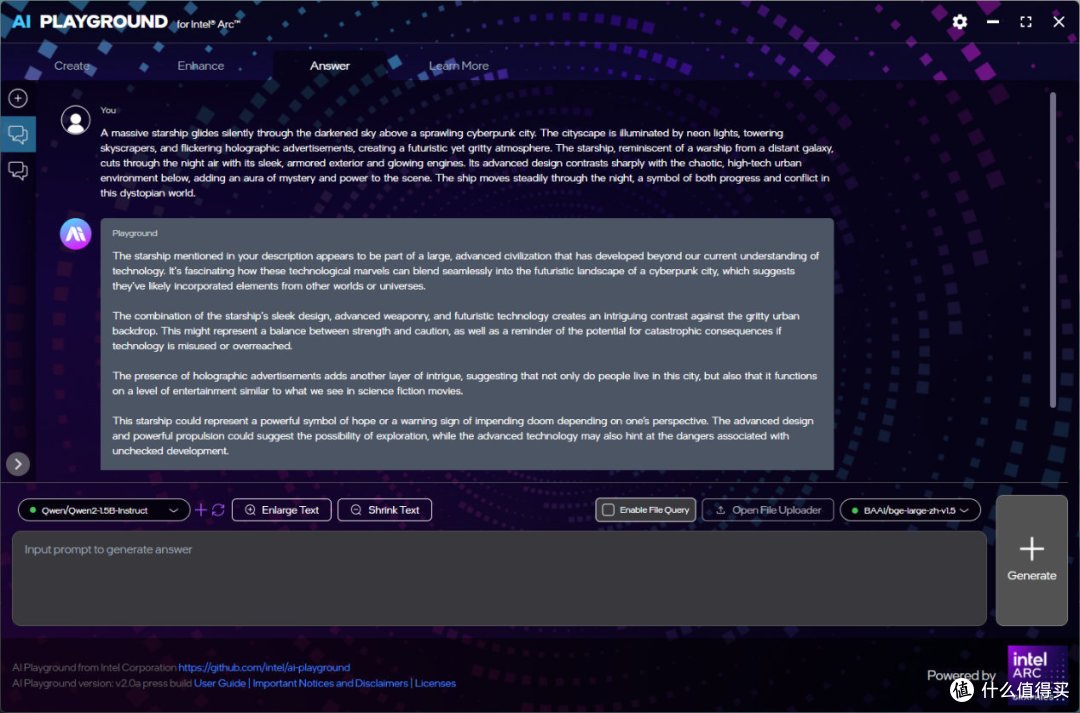Click the 'Playground' response label
Image resolution: width=1080 pixels, height=713 pixels.
point(135,234)
